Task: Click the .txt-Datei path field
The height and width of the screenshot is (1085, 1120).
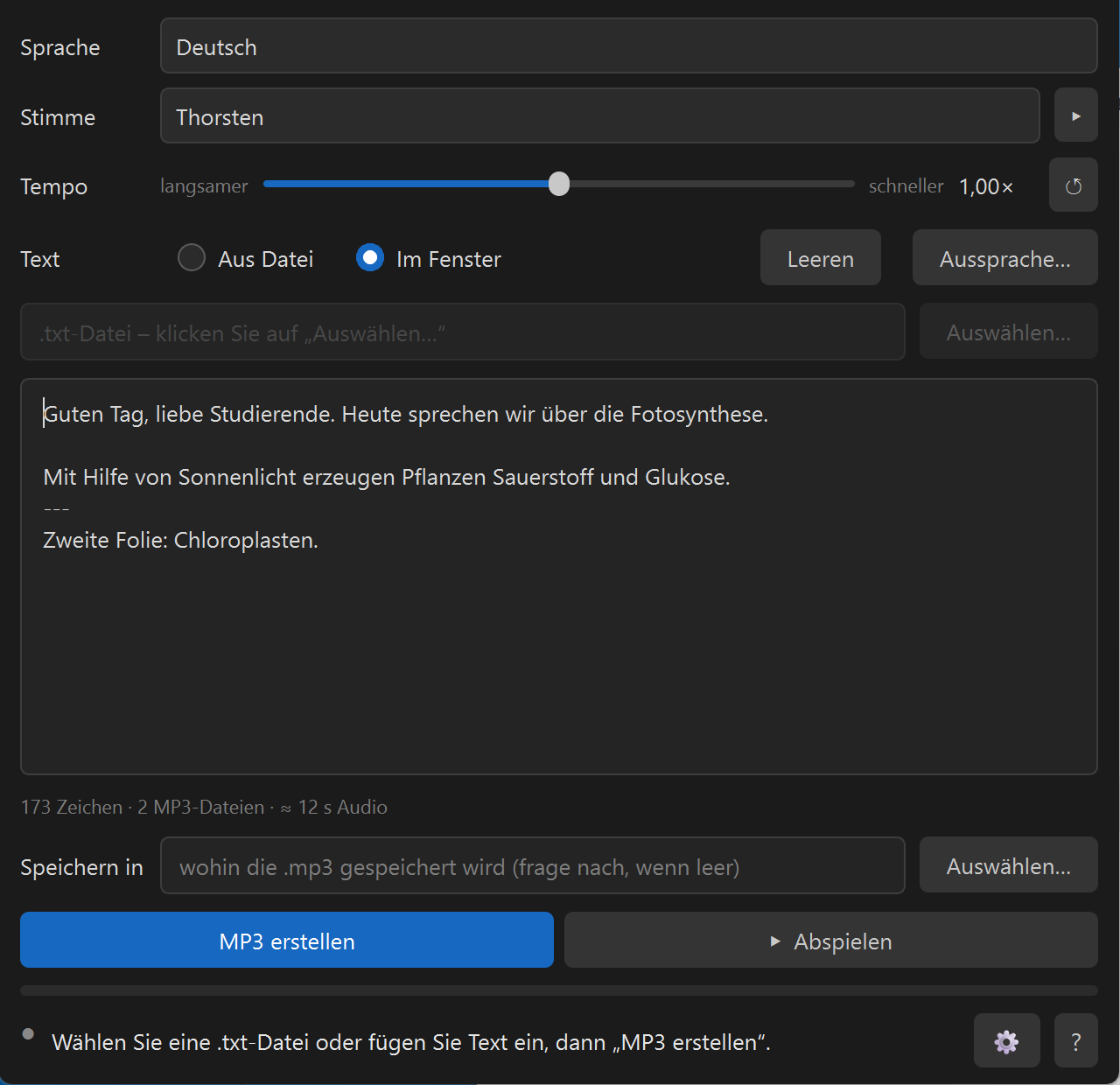Action: 462,332
